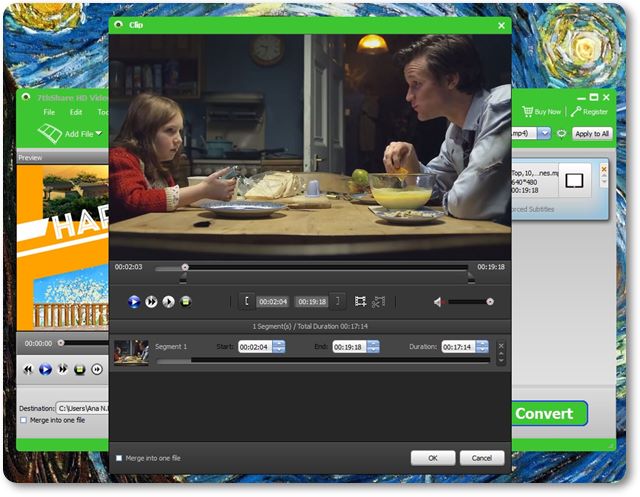Enable Merge into one file in the Clip dialog
Viewport: 640px width, 497px height.
pyautogui.click(x=119, y=458)
